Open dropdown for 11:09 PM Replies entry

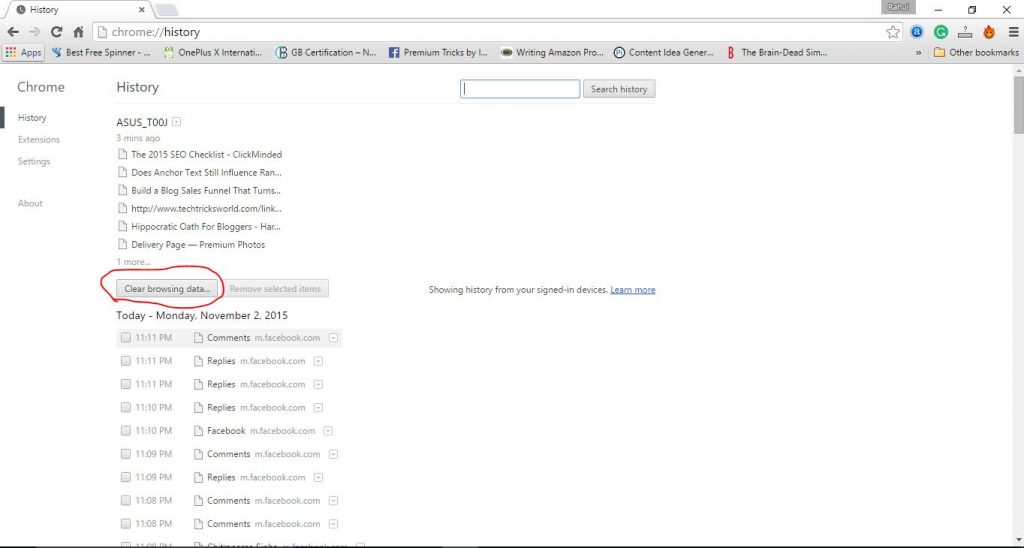point(318,477)
